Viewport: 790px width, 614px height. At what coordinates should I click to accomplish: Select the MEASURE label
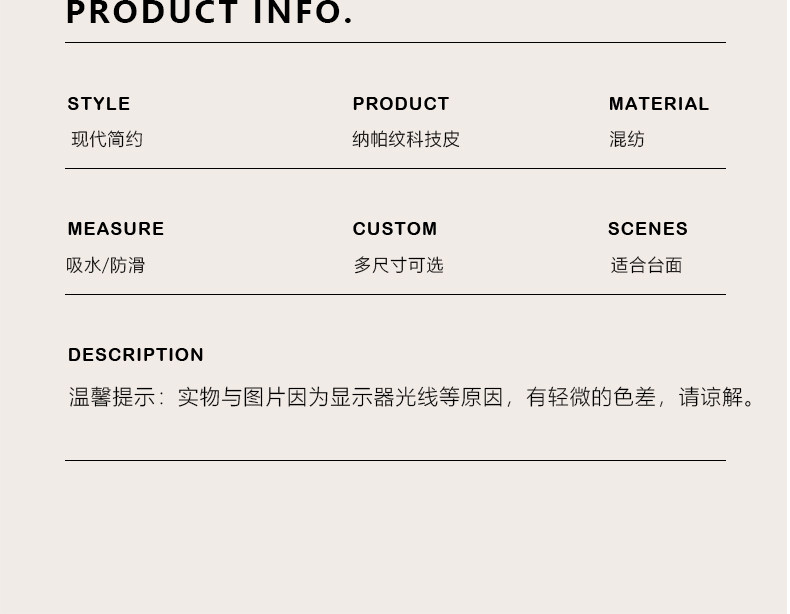(x=116, y=229)
